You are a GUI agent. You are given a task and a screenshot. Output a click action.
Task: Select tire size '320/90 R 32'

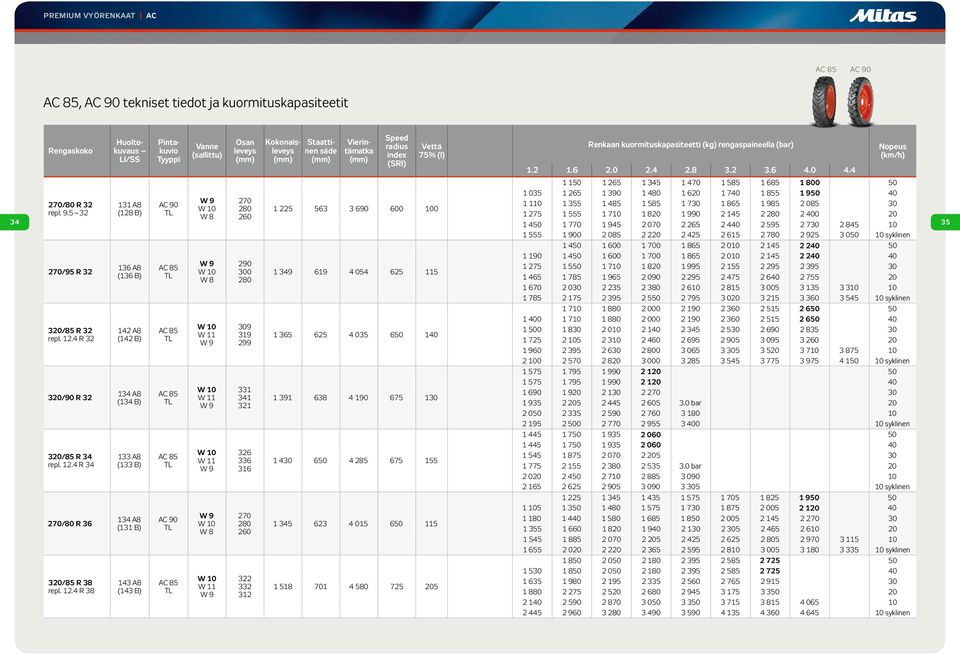tap(70, 398)
